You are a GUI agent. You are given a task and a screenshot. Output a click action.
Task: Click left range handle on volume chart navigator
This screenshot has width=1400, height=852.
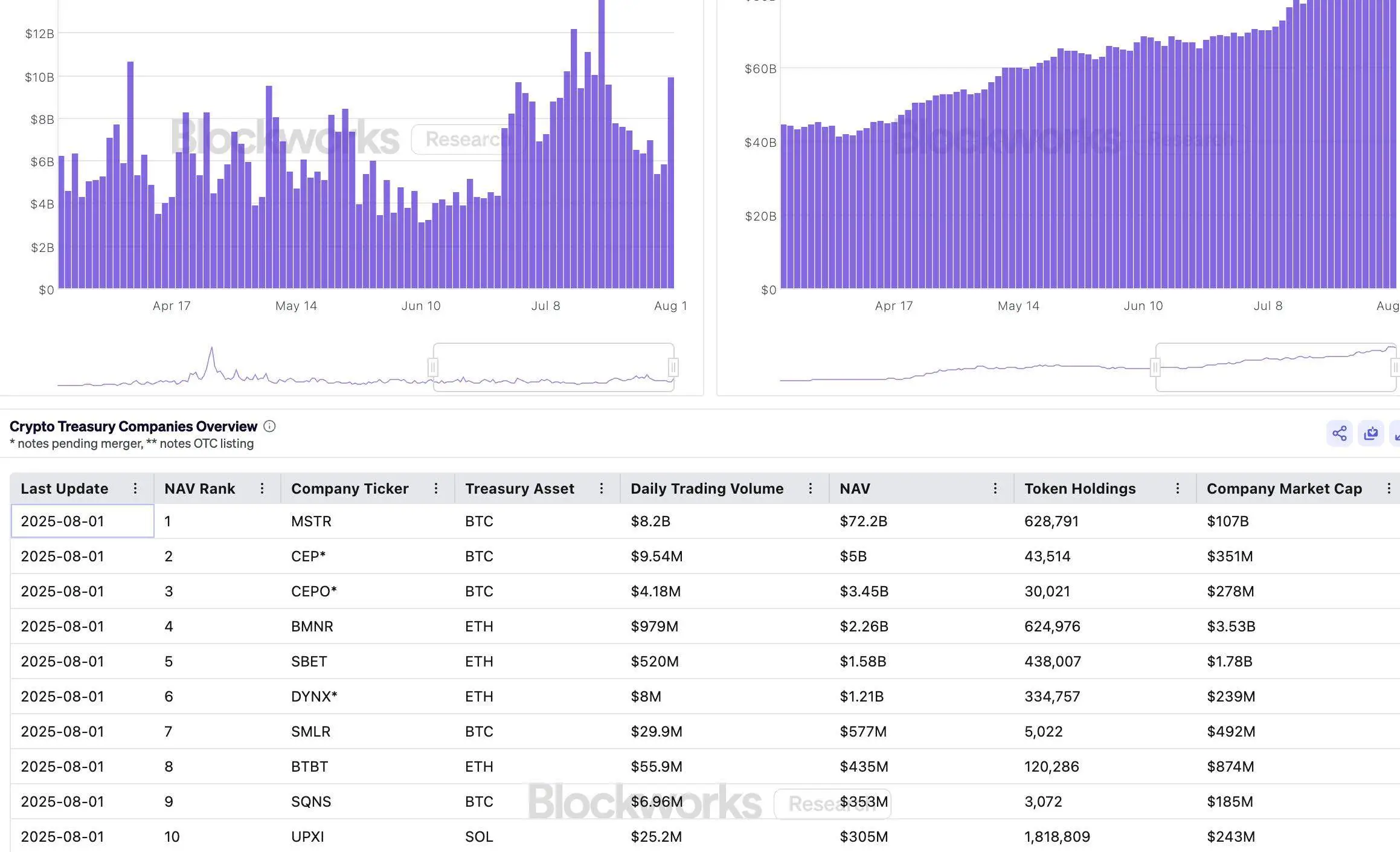pos(433,367)
